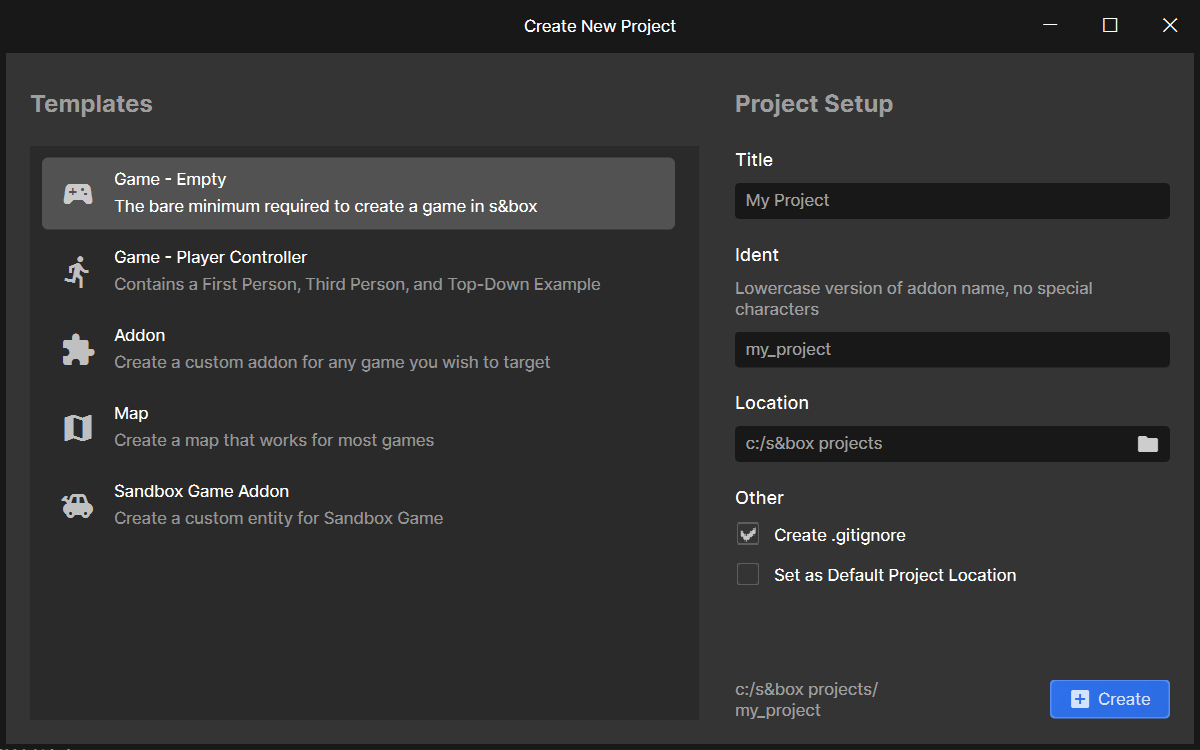Pick the Addon template

[358, 349]
